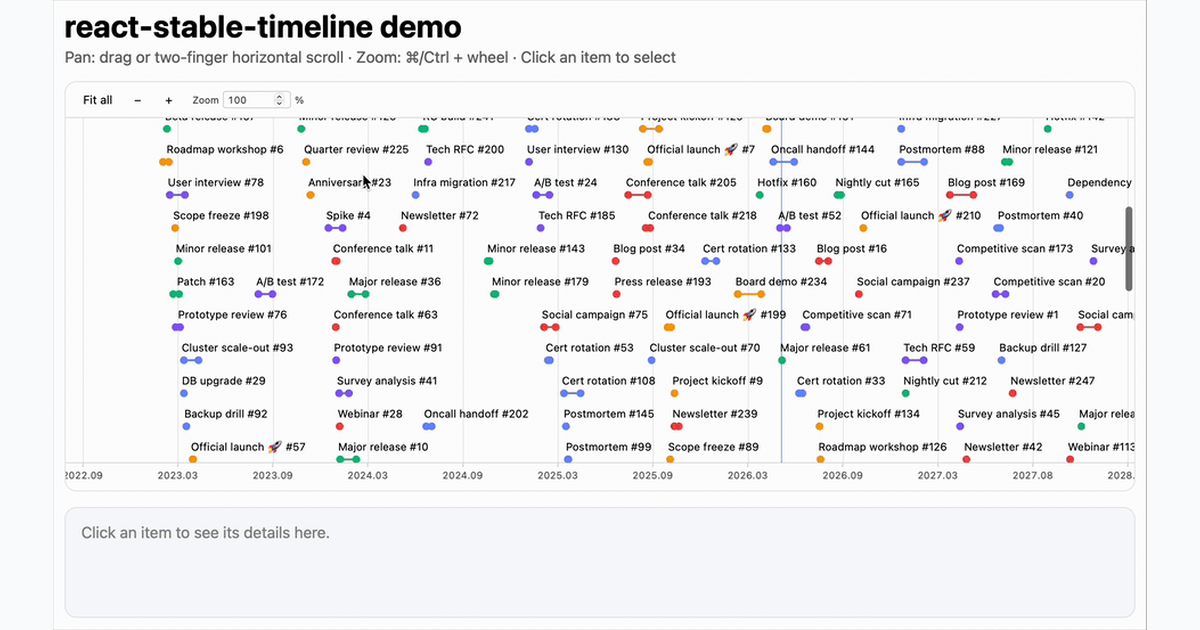Select Cert rotation #133 item

pos(750,248)
